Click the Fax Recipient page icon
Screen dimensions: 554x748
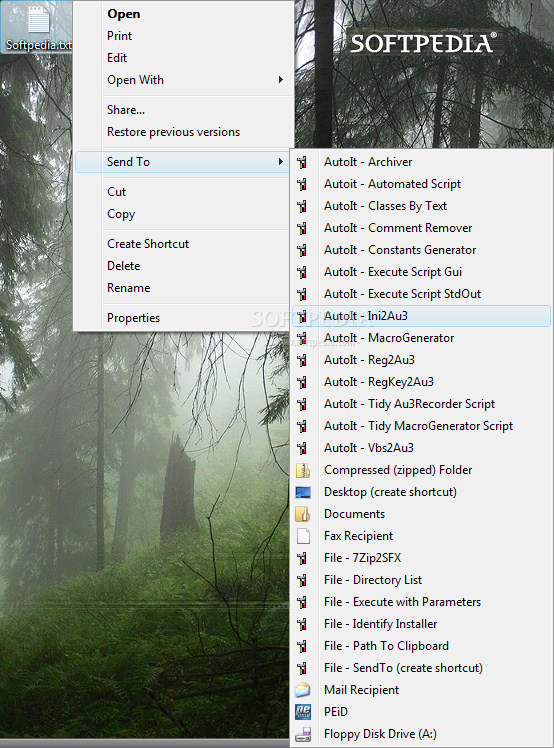tap(303, 536)
